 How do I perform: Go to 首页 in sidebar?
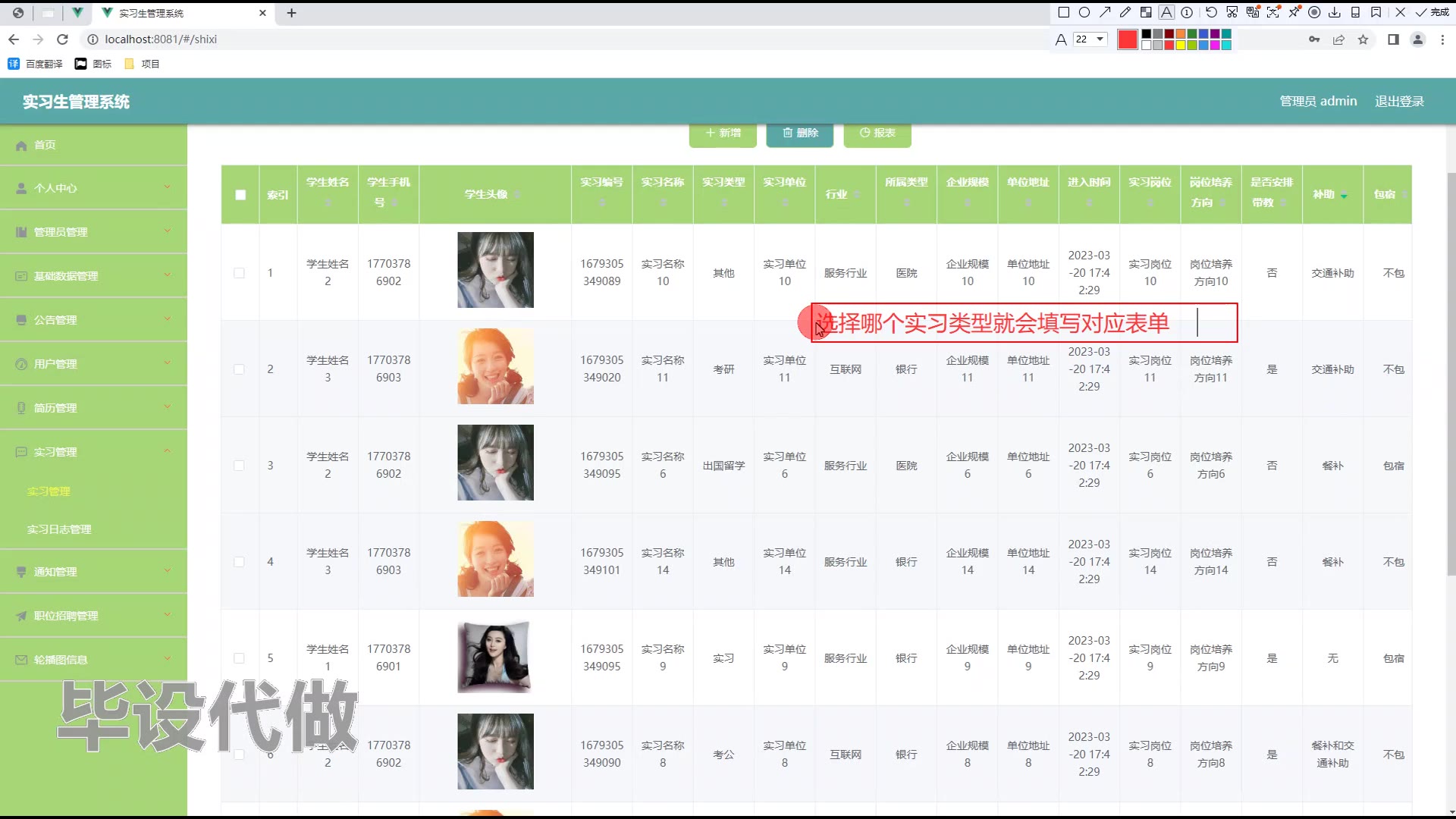pyautogui.click(x=45, y=145)
